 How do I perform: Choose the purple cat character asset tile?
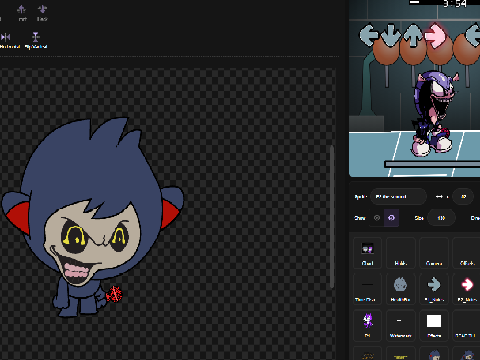(x=367, y=325)
